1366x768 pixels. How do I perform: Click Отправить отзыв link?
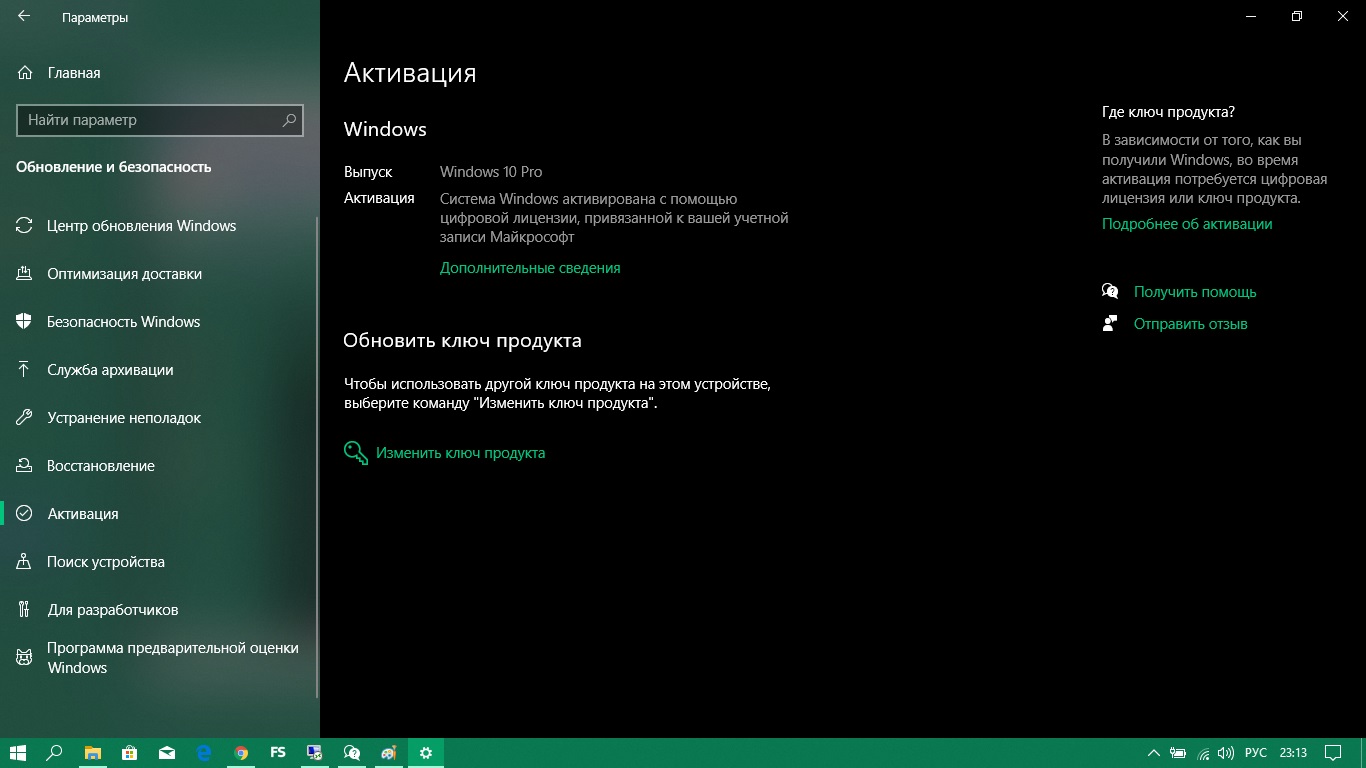click(x=1190, y=324)
